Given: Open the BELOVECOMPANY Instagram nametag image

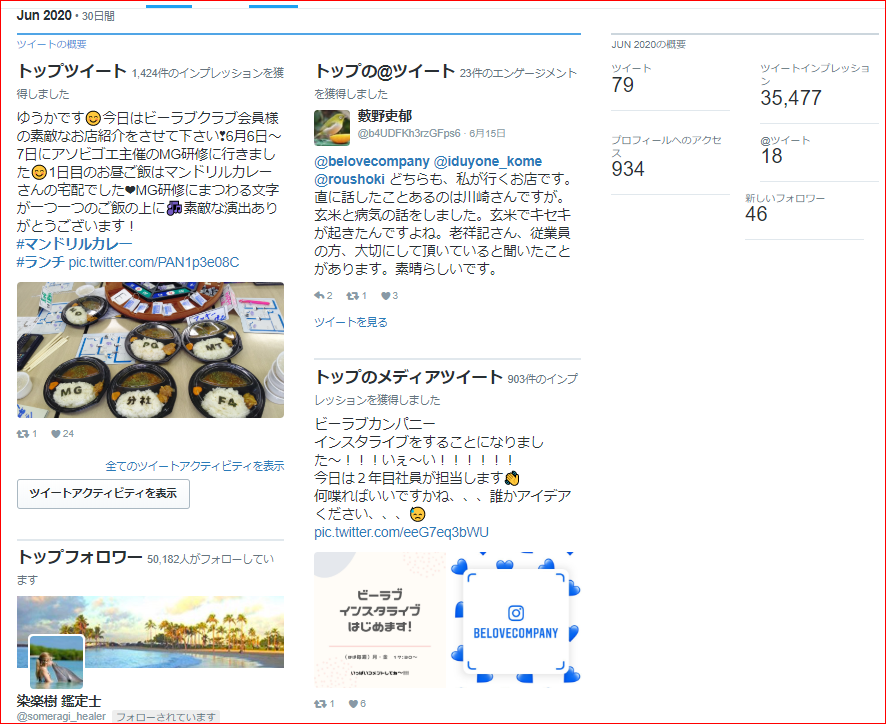Looking at the screenshot, I should (515, 620).
